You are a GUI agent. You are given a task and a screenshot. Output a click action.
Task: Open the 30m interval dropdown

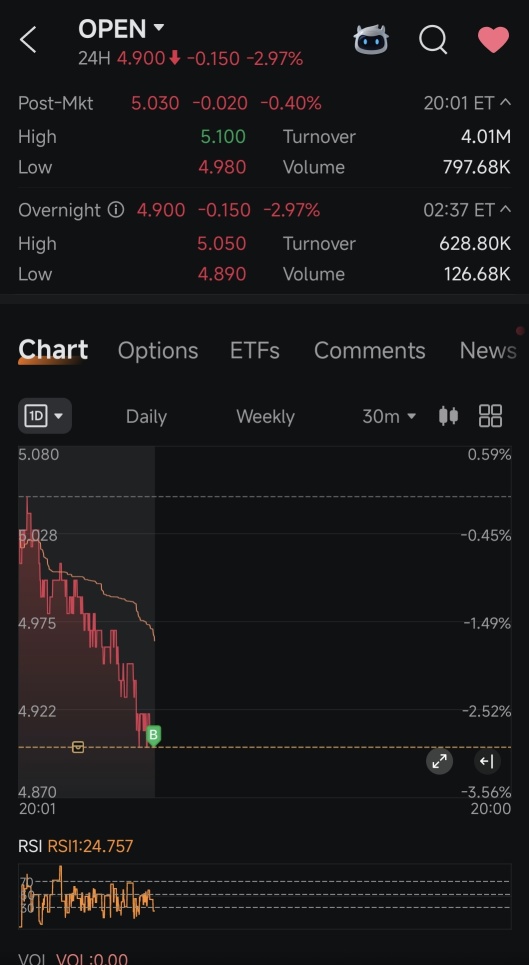[x=389, y=417]
